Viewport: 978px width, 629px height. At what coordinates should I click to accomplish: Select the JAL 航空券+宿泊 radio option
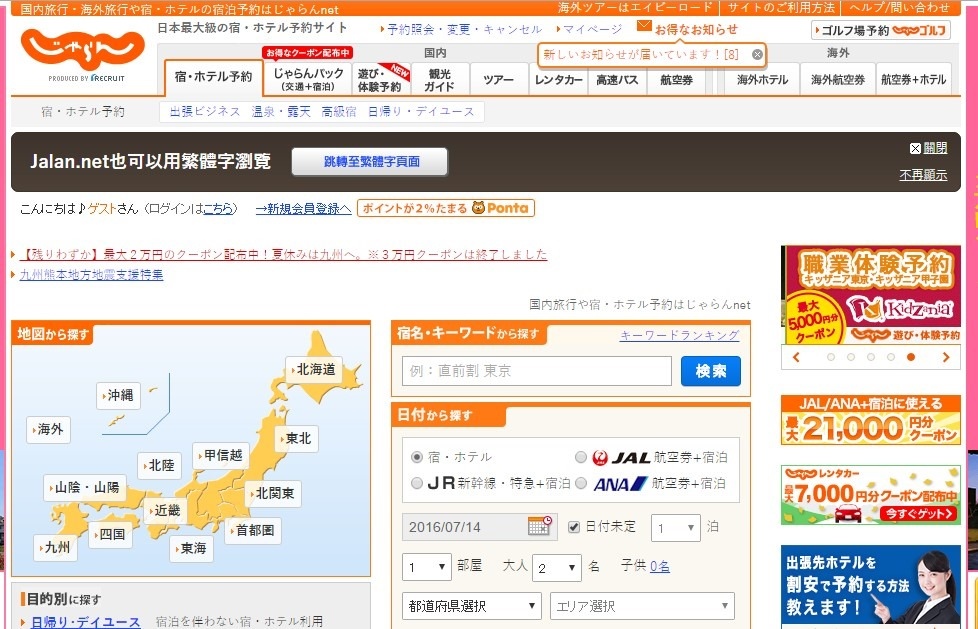[581, 457]
